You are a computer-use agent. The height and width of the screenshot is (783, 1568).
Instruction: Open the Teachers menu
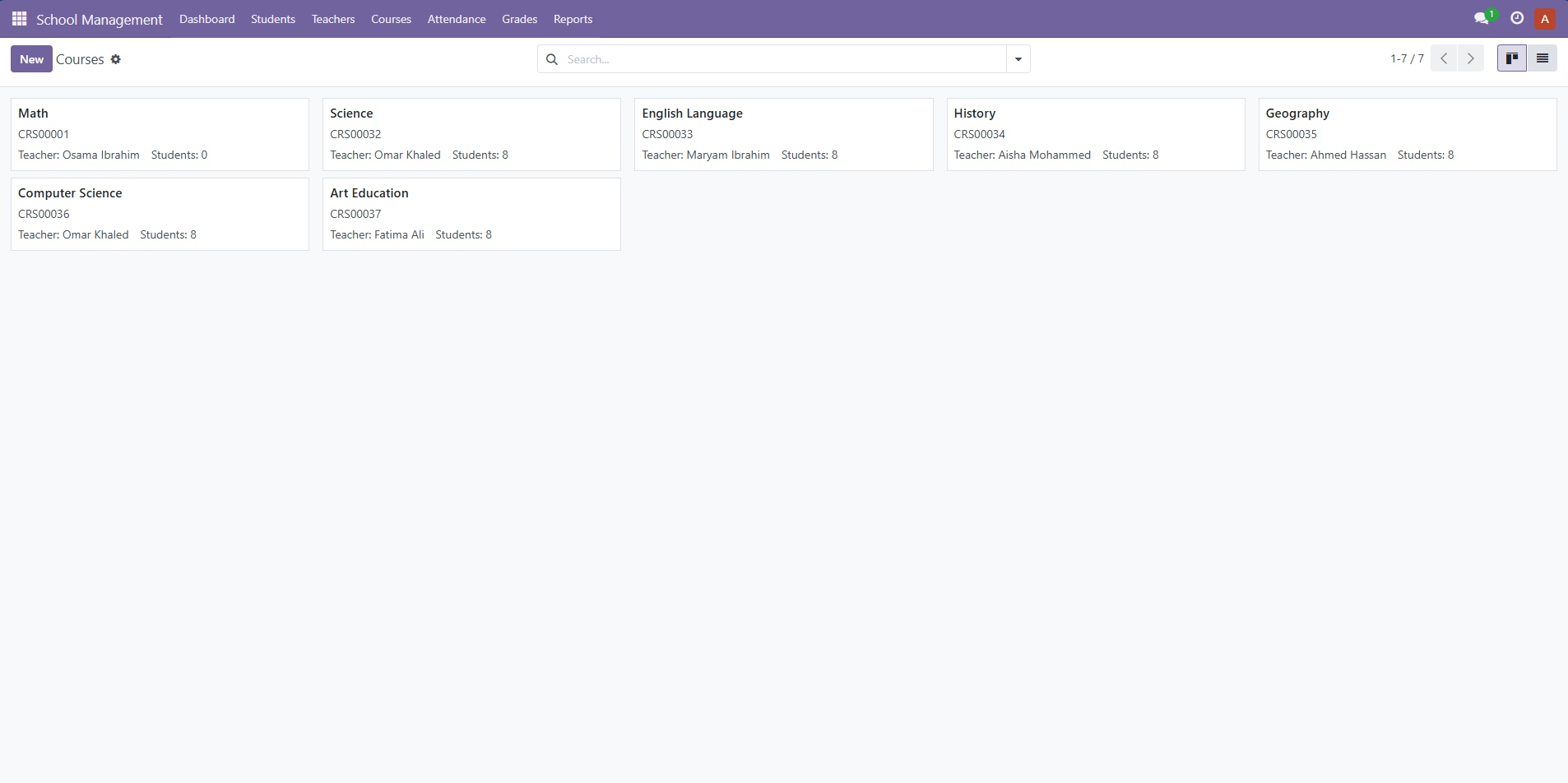click(333, 19)
